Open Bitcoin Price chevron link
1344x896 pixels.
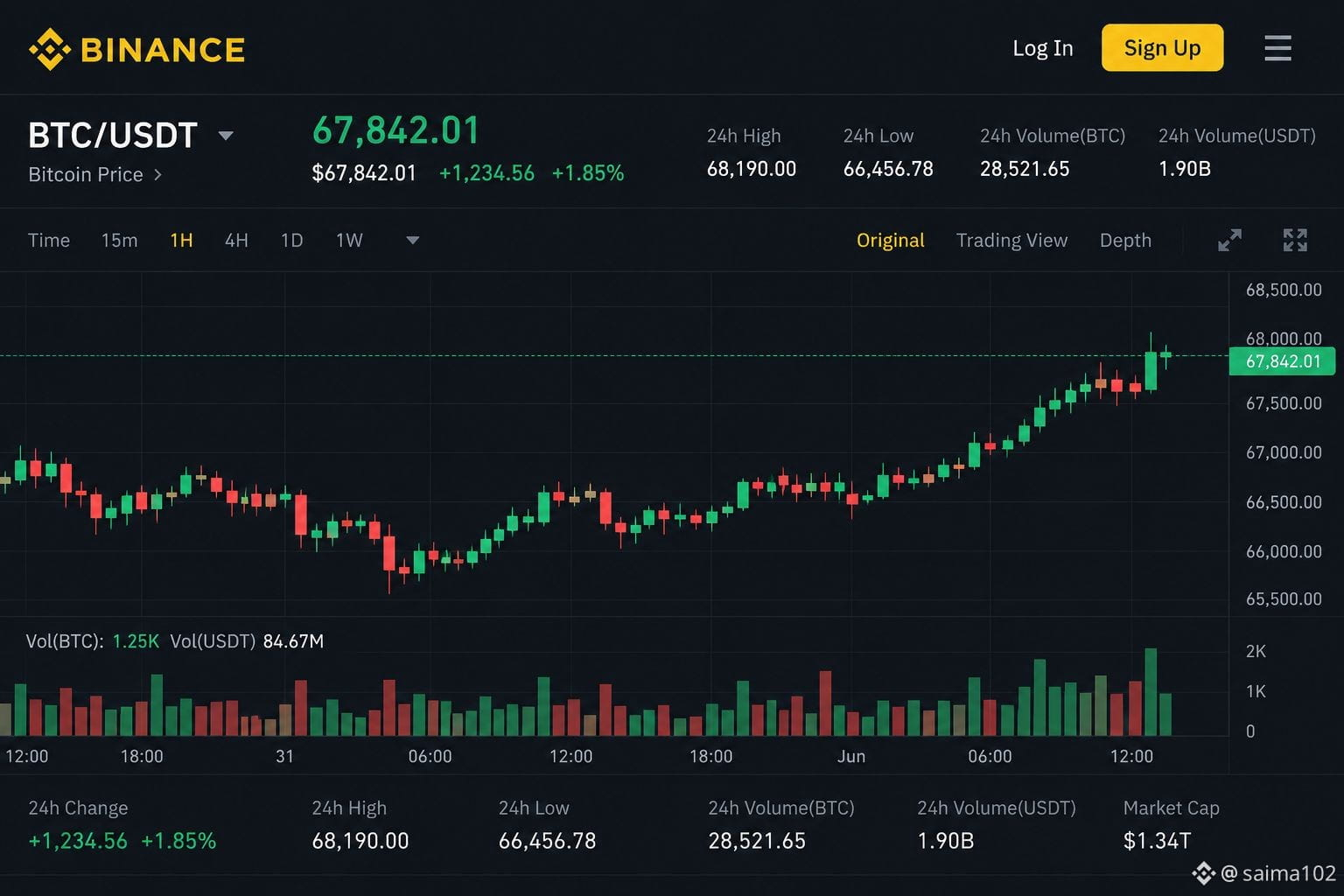(x=157, y=175)
